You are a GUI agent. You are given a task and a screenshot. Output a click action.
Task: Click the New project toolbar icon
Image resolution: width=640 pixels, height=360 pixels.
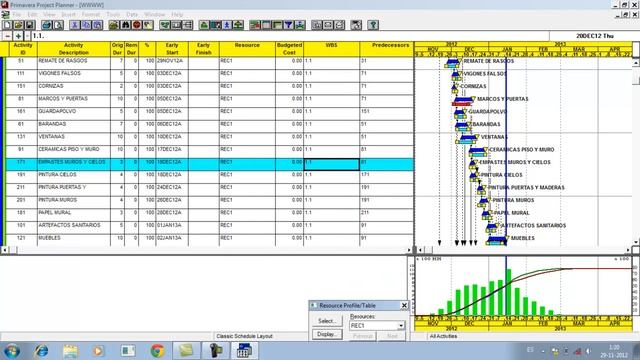tap(7, 25)
